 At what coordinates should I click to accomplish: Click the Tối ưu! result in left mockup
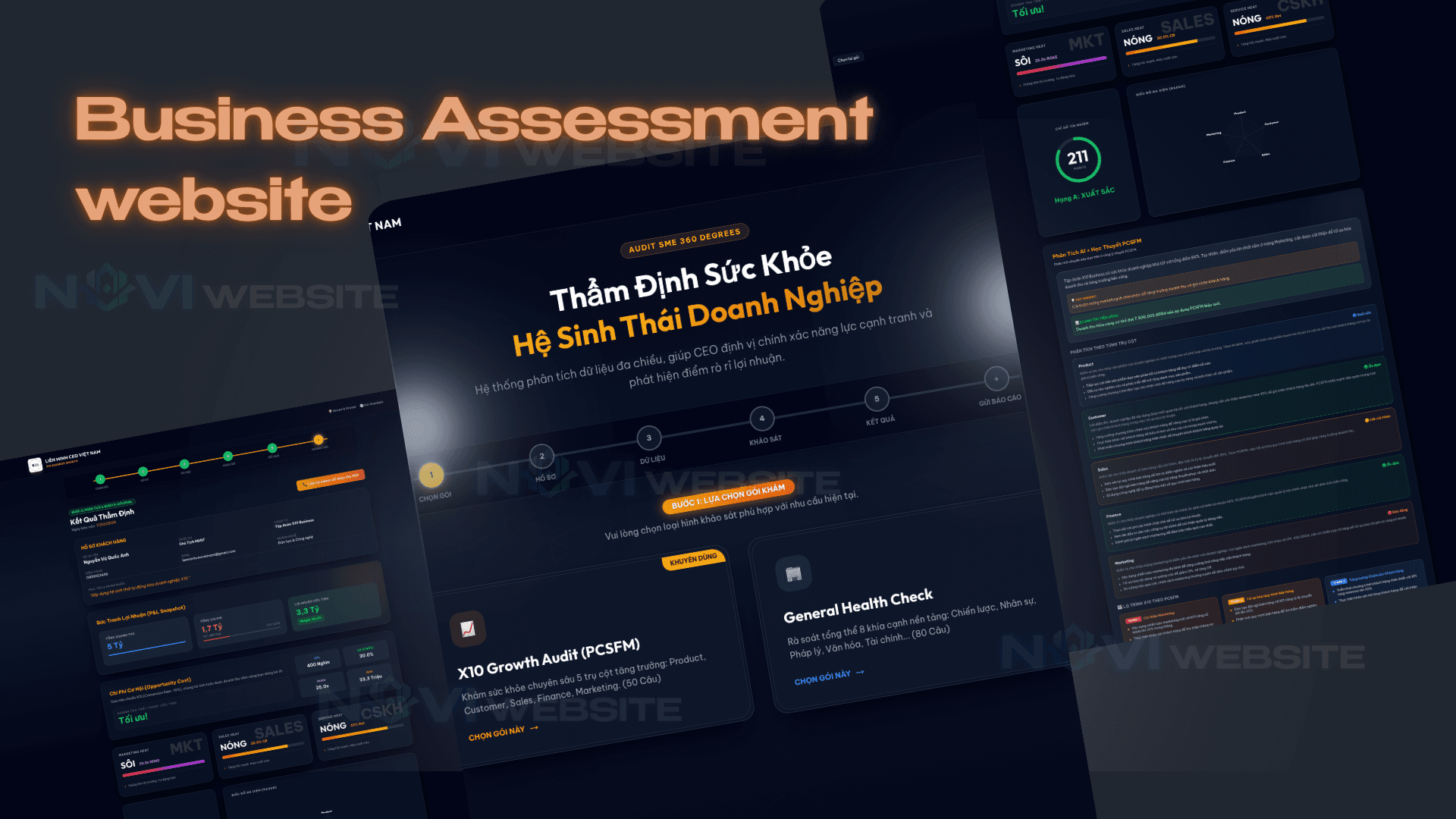pyautogui.click(x=133, y=717)
